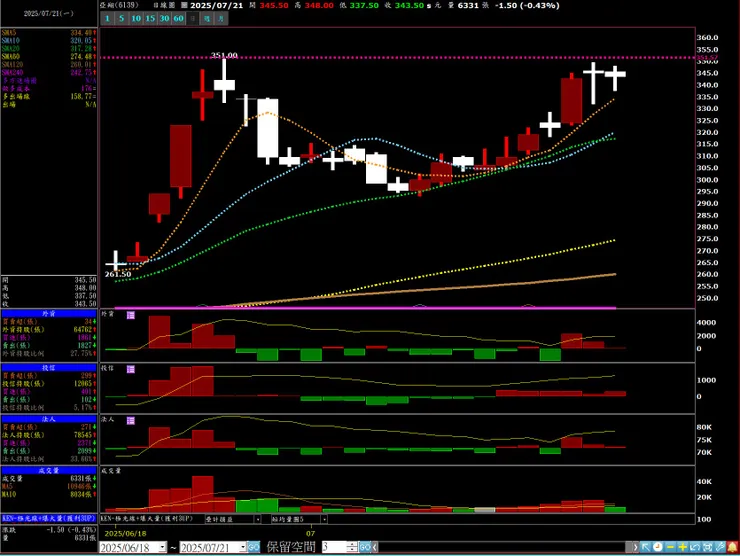
Task: Switch to the monthly (月) chart button
Action: coord(221,18)
